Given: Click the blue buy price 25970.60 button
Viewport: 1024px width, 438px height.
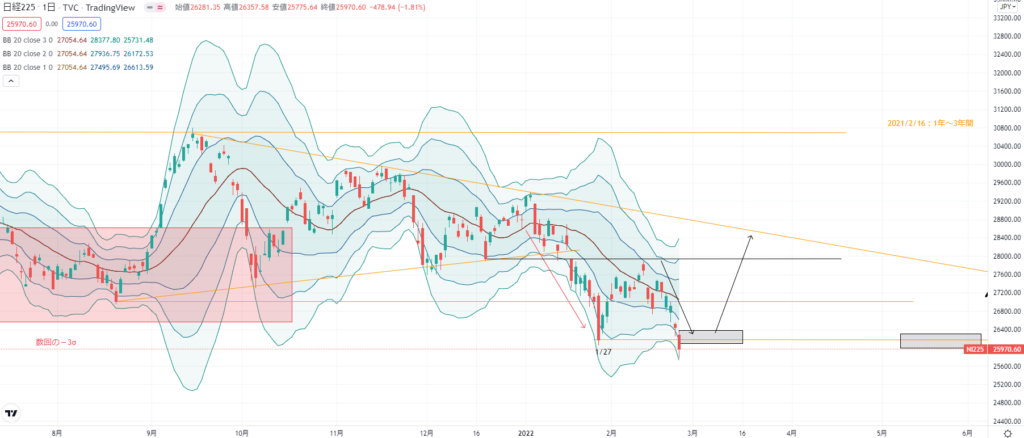Looking at the screenshot, I should (x=81, y=24).
